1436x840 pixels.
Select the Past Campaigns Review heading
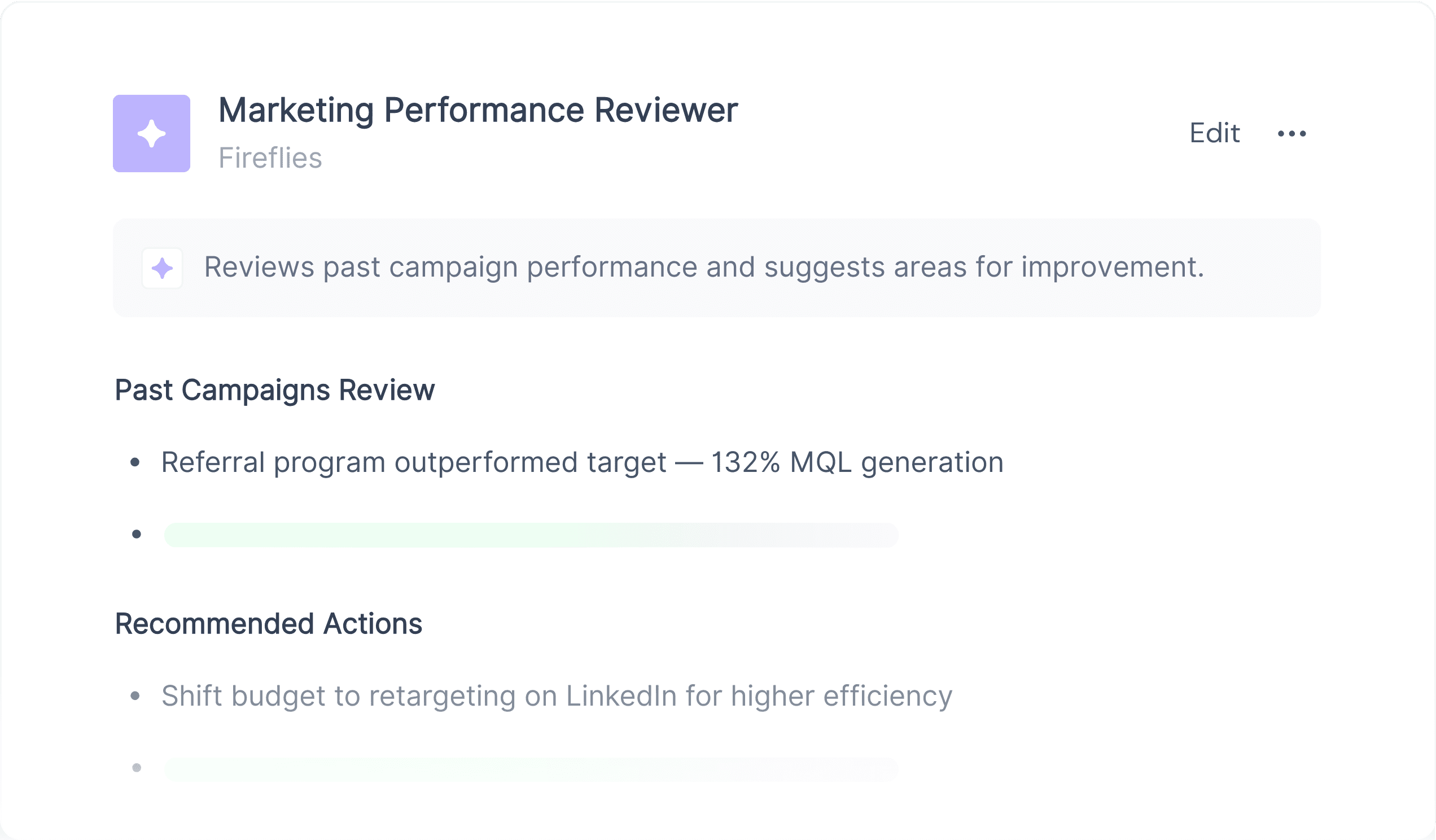click(275, 391)
